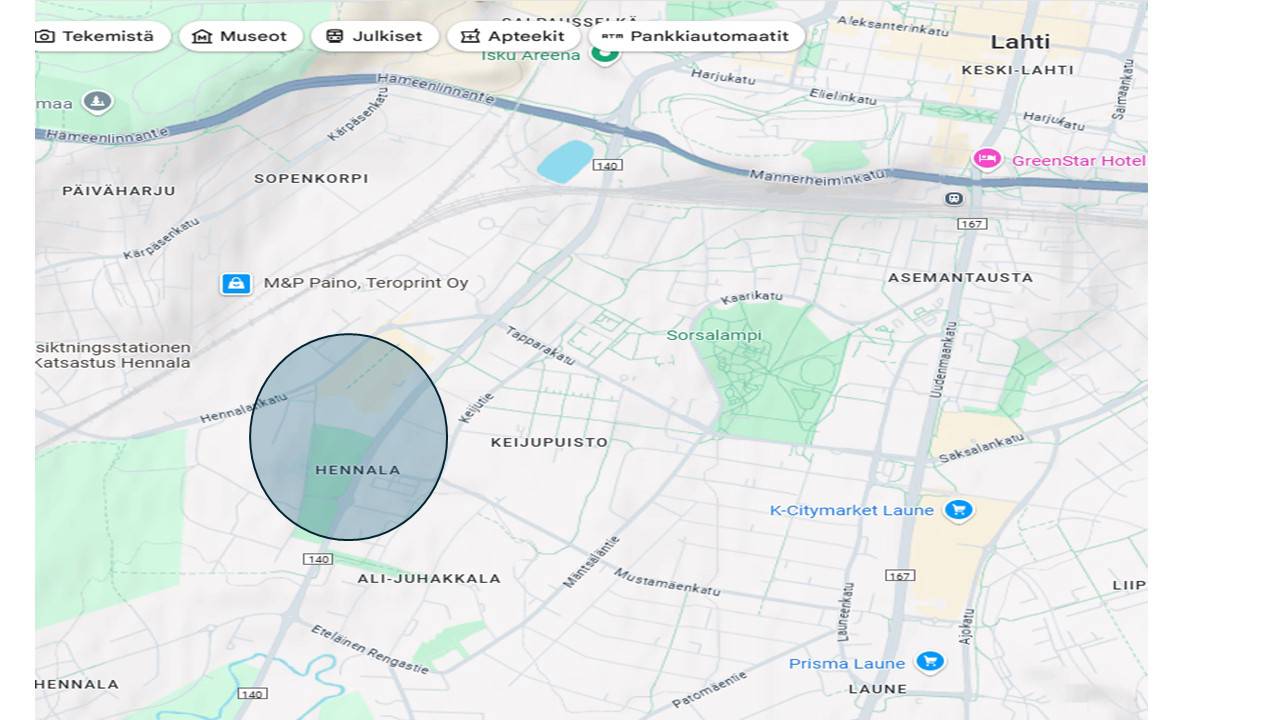
Task: Select the railway station icon near Mannerheiminkatu
Action: click(x=953, y=198)
